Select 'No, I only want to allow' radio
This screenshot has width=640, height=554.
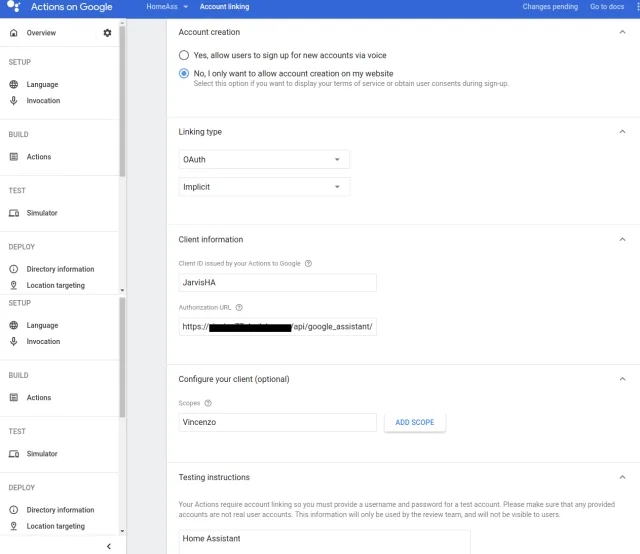click(184, 73)
